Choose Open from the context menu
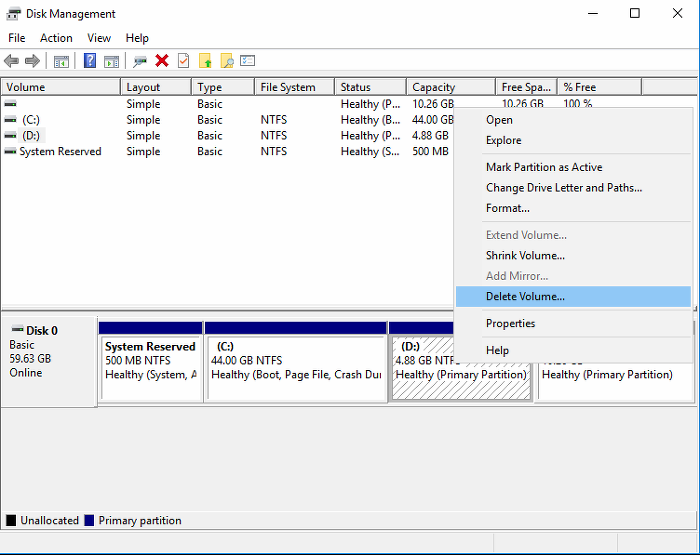This screenshot has height=555, width=700. click(x=573, y=120)
